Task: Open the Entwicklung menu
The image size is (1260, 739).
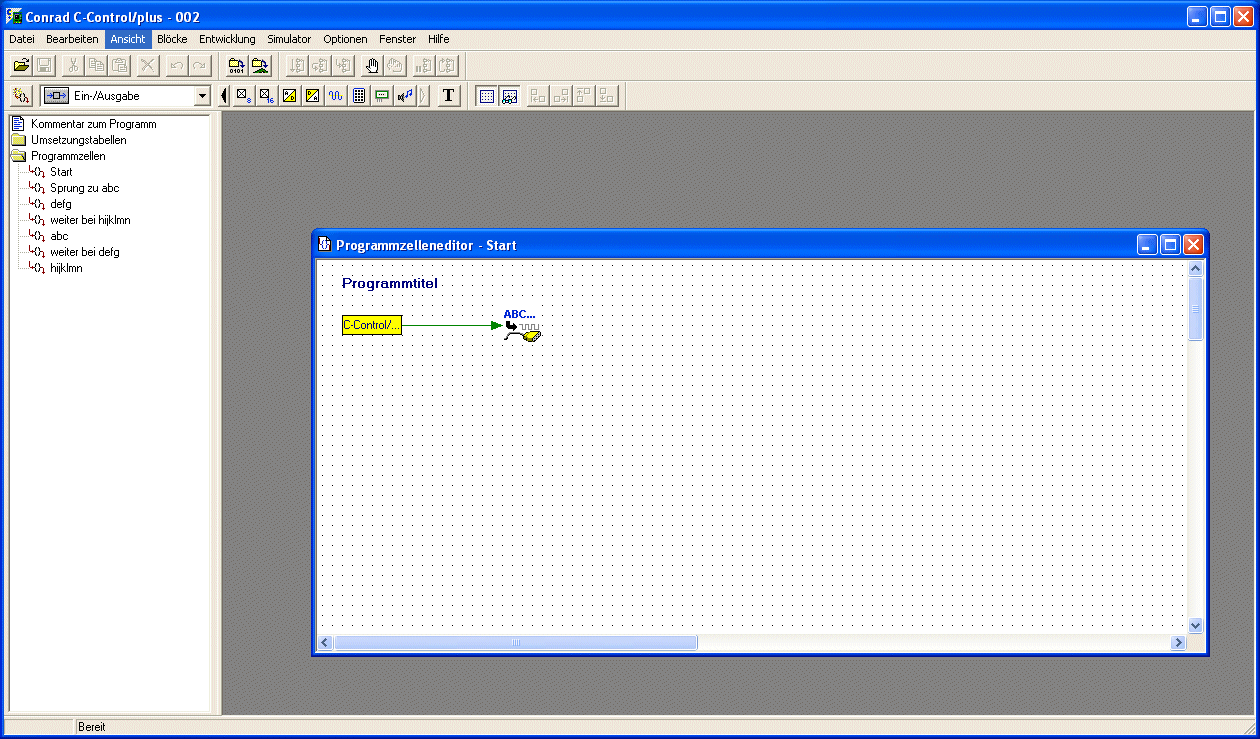Action: [x=227, y=39]
